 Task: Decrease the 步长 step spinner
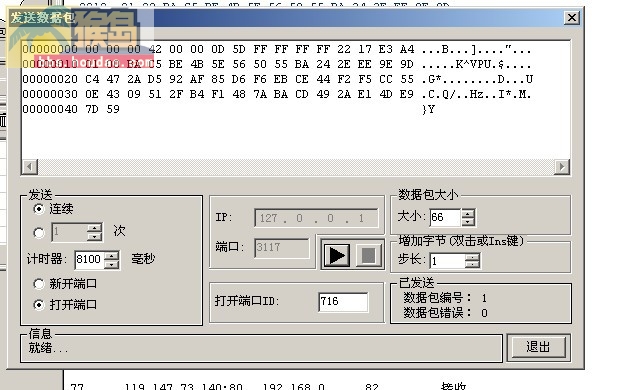(472, 264)
